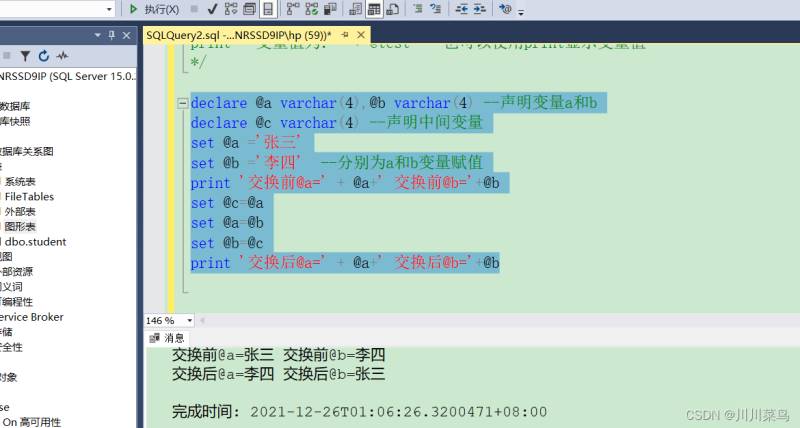Toggle IntelliSense Enabled in the toolbar

[268, 9]
